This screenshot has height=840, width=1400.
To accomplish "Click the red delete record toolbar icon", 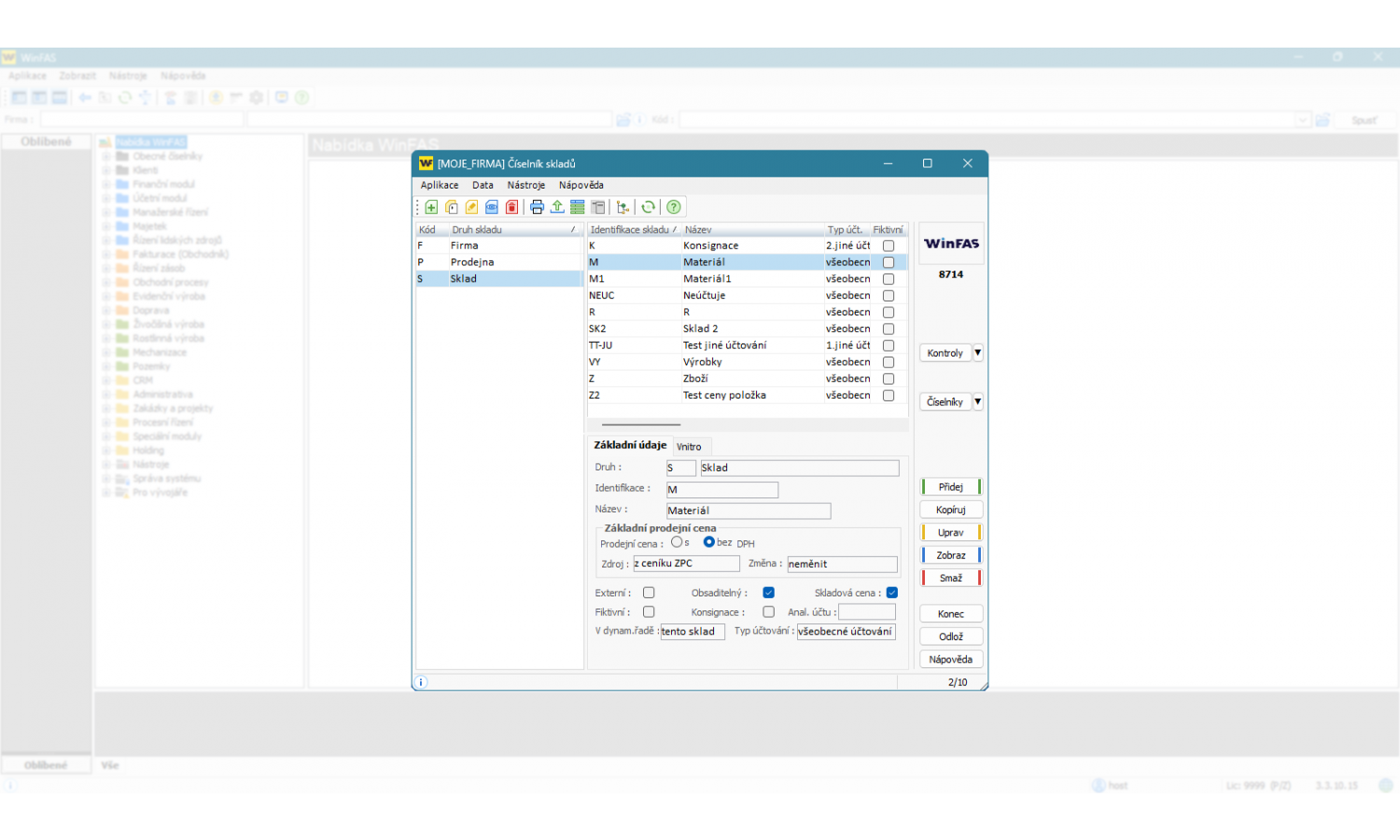I will (x=511, y=207).
